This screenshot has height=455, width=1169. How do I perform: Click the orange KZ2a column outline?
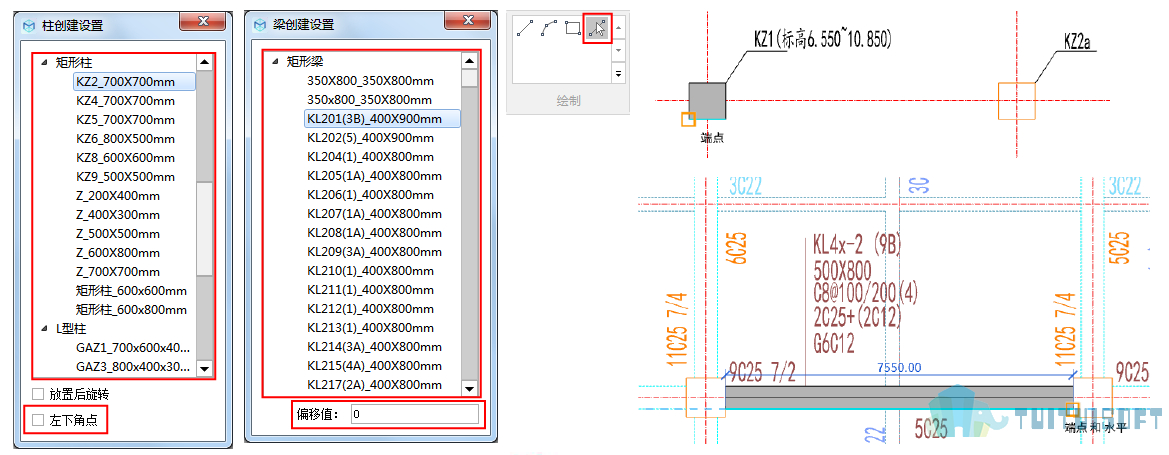tap(1016, 101)
